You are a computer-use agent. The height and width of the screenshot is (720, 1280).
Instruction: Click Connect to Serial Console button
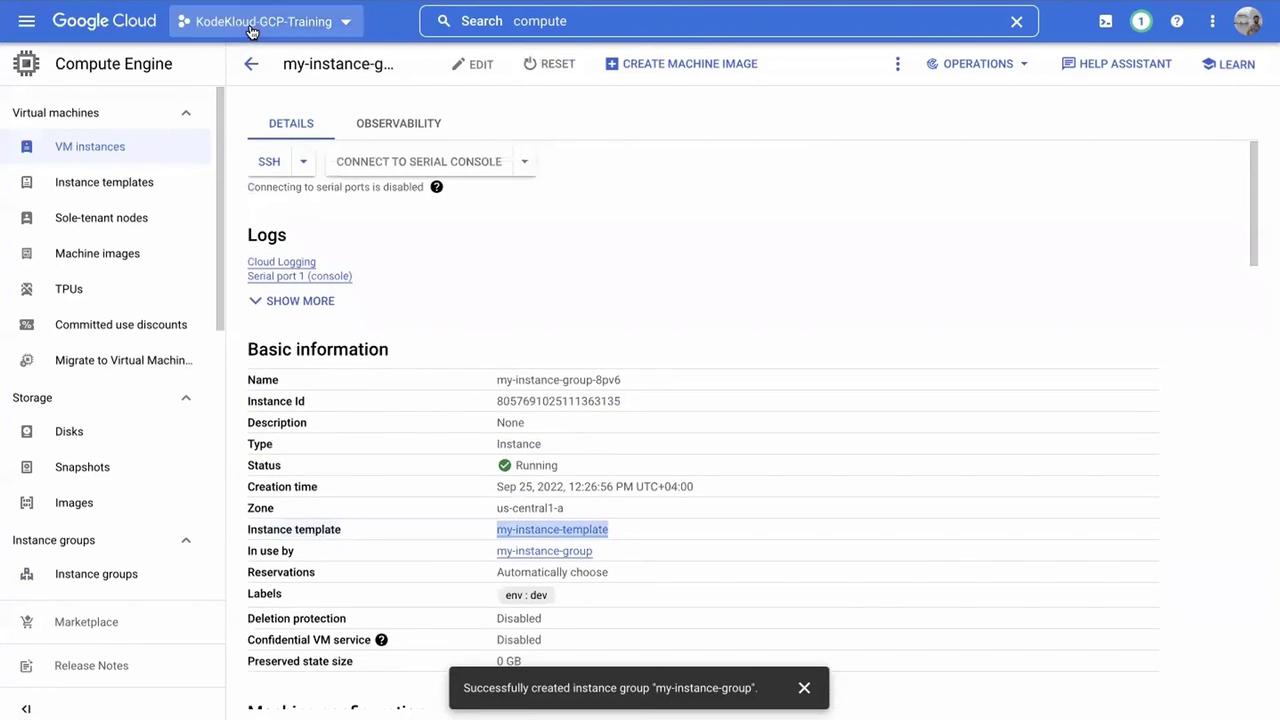(x=419, y=162)
